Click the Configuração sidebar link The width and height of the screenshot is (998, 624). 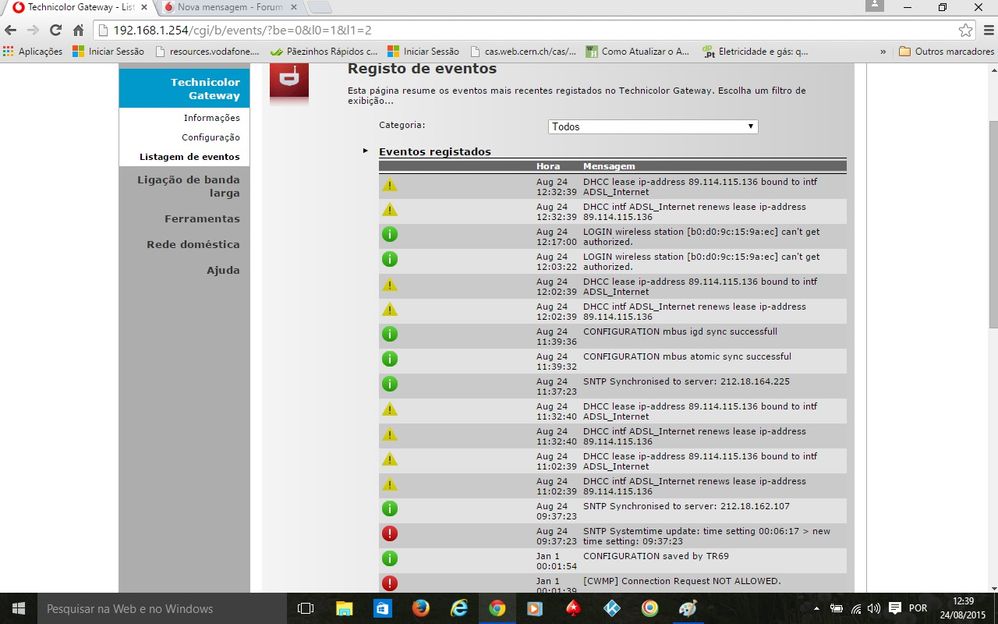210,137
